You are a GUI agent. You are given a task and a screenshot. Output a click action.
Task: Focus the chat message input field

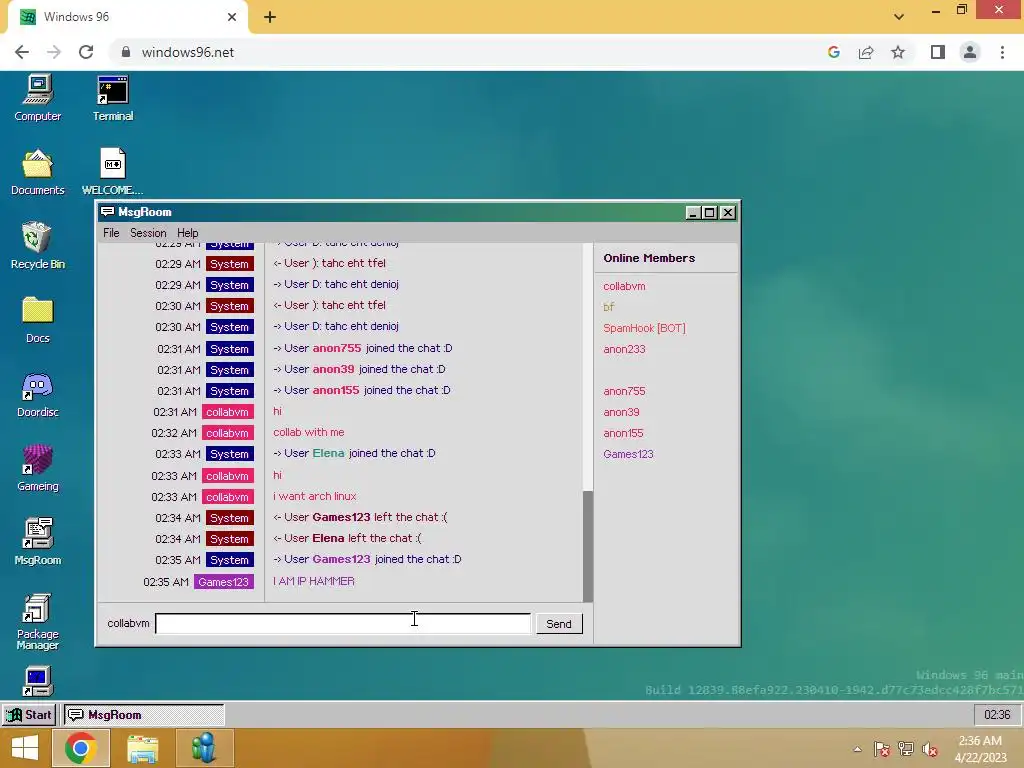tap(343, 624)
